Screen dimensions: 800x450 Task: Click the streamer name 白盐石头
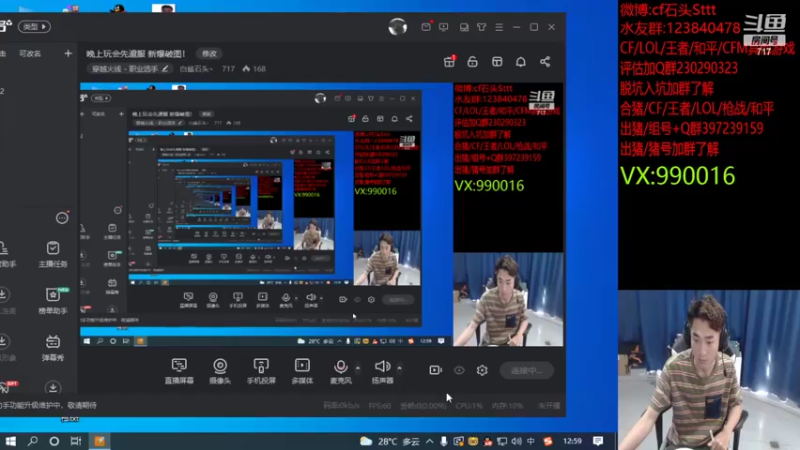[195, 69]
